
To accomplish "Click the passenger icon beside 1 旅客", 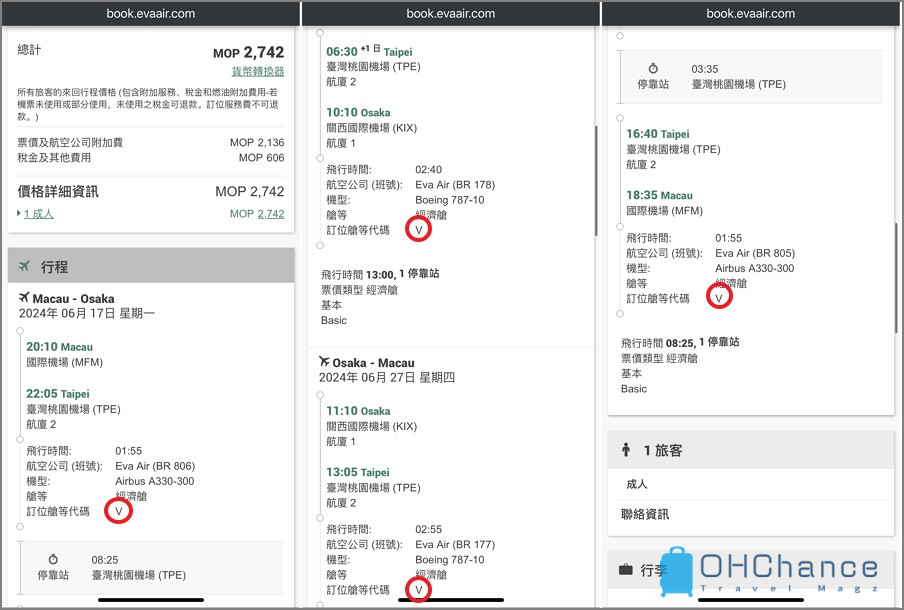I will [x=626, y=449].
